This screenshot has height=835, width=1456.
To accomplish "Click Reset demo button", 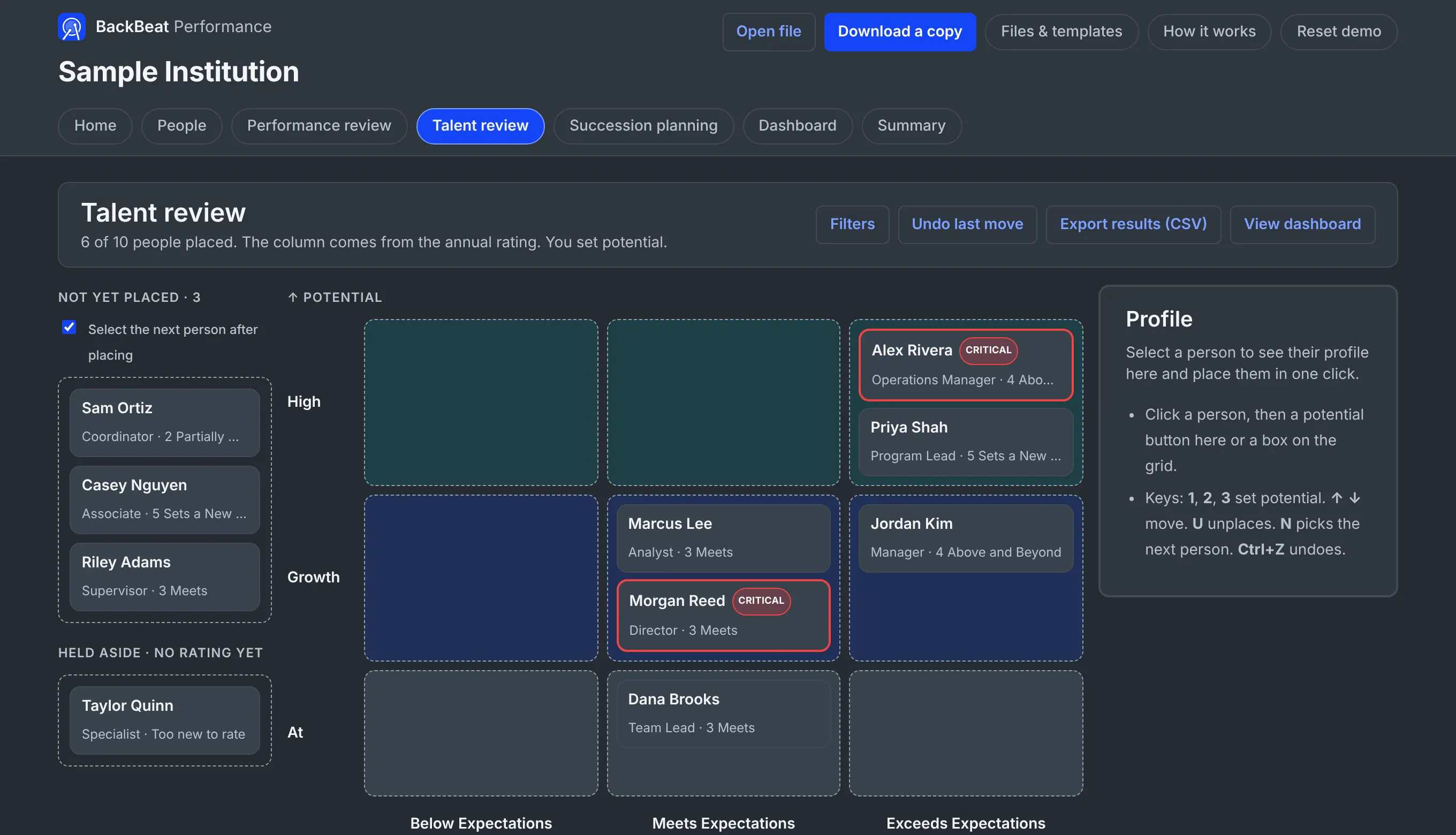I will (1338, 32).
